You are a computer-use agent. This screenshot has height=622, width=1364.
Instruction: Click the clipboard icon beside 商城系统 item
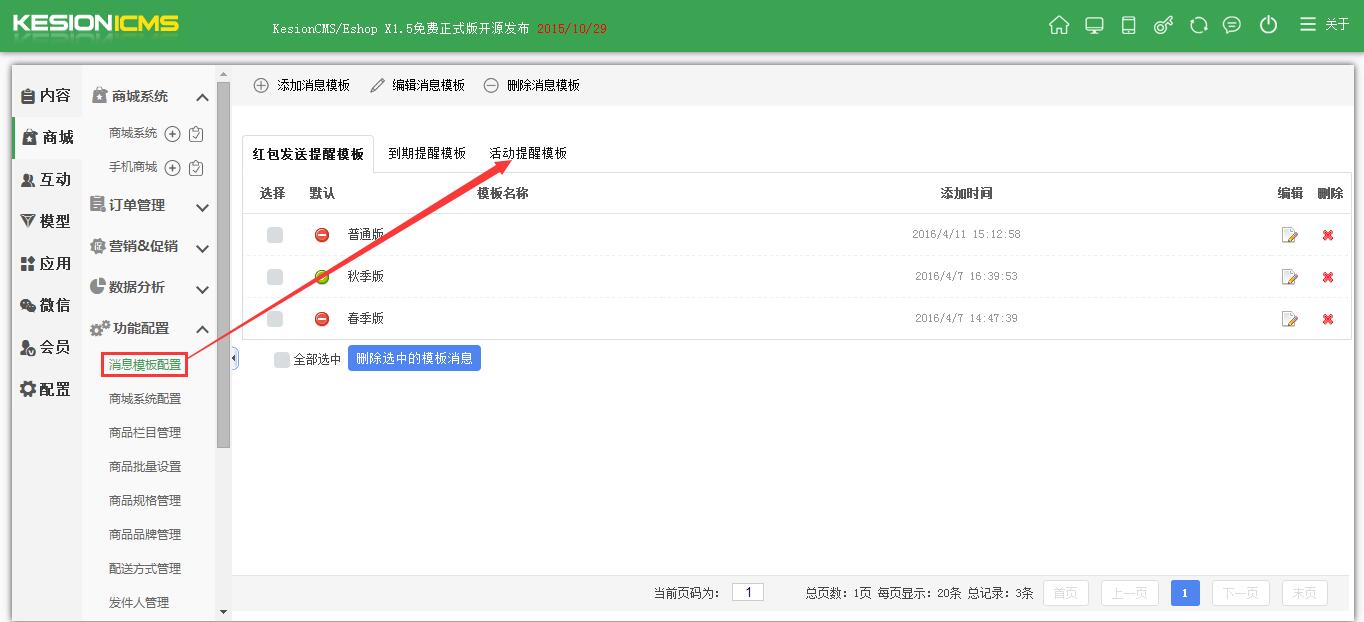pyautogui.click(x=196, y=134)
